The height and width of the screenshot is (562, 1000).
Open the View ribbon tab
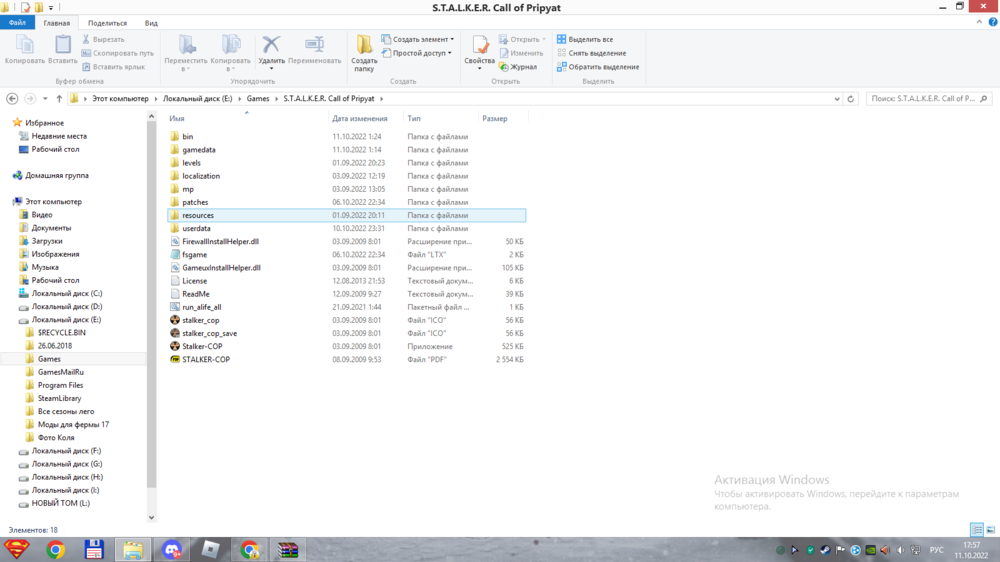[151, 22]
